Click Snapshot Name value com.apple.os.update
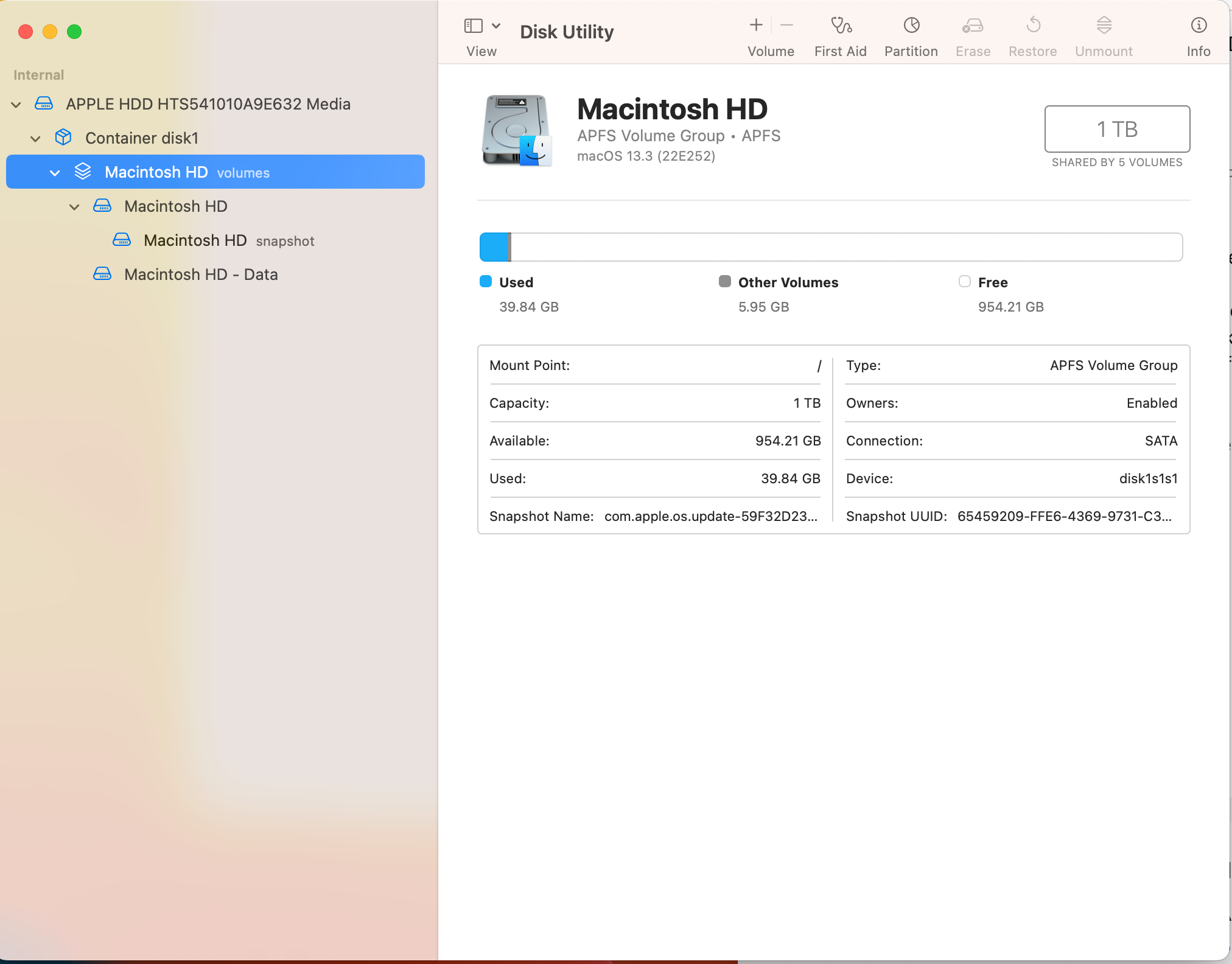 coord(711,516)
